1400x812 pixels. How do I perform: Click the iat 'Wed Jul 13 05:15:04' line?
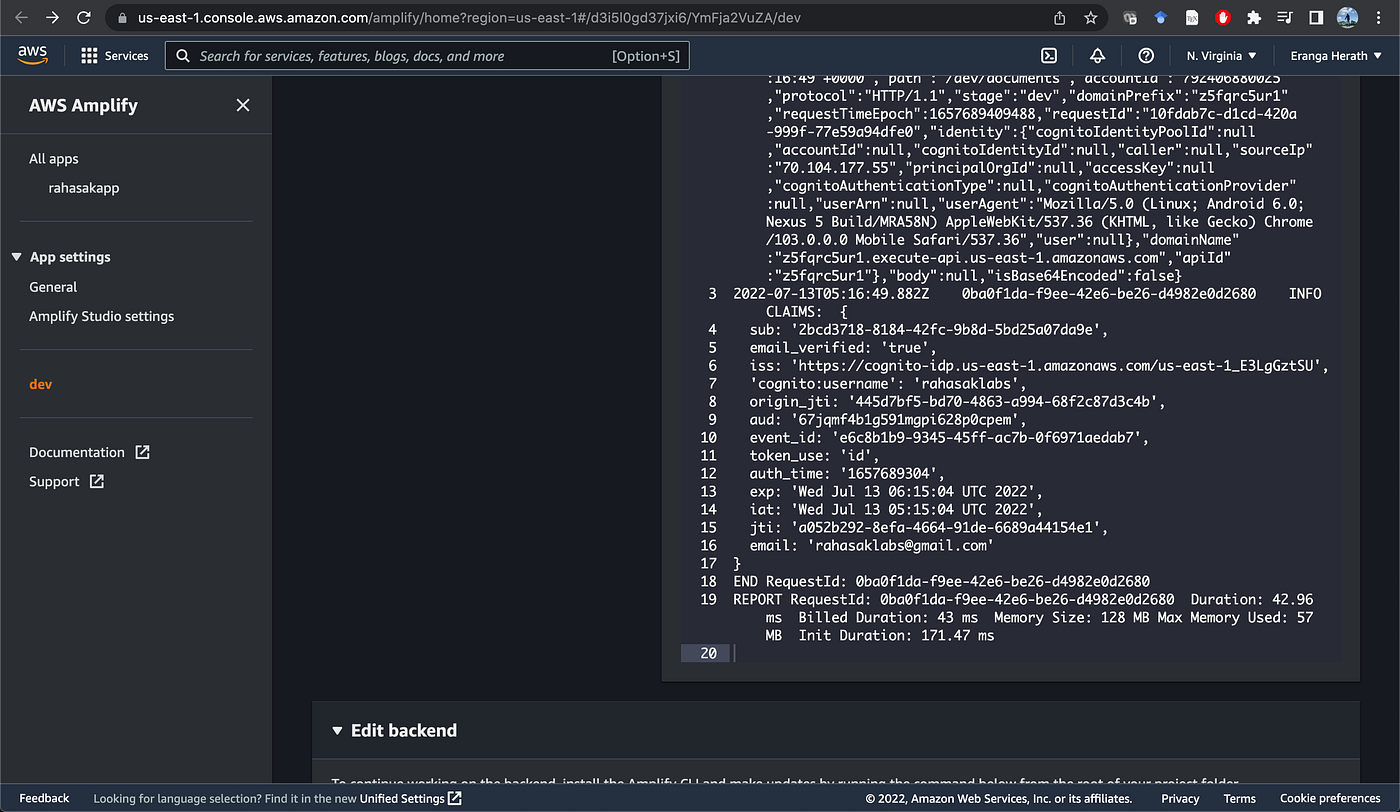coord(896,509)
